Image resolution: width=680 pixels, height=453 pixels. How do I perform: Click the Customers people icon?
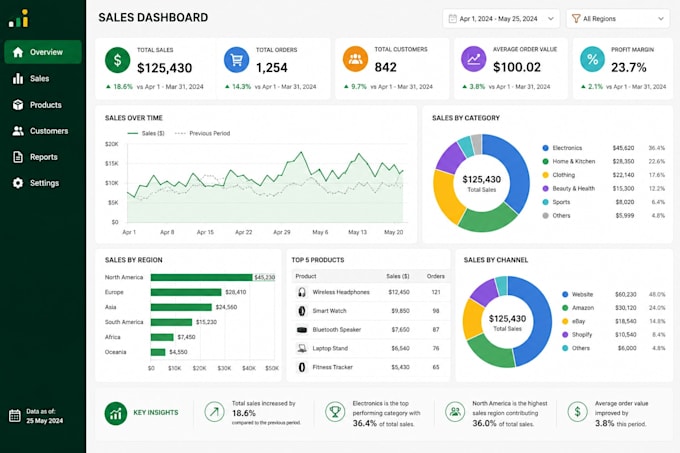[18, 131]
